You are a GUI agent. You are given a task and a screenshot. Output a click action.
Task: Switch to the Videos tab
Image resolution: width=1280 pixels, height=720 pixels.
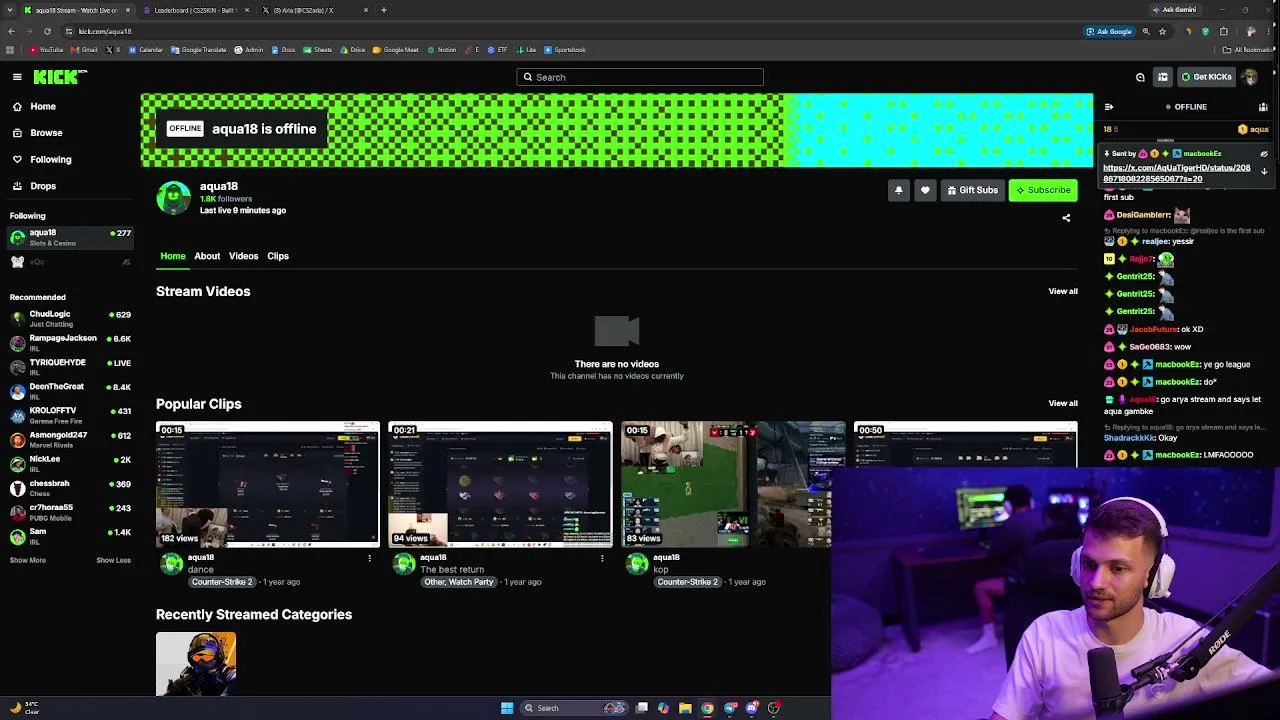pyautogui.click(x=243, y=256)
